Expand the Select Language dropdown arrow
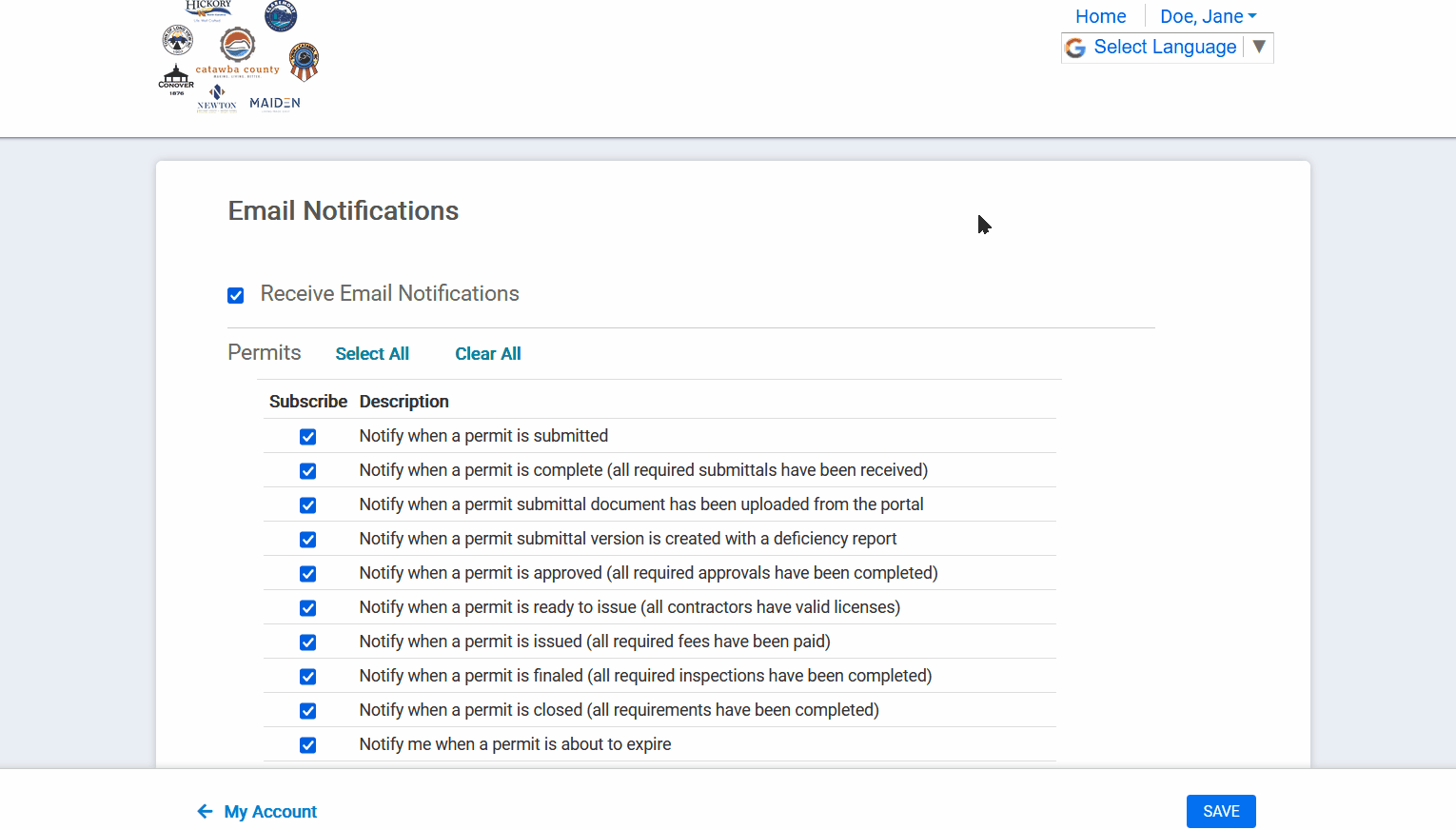This screenshot has height=830, width=1456. click(x=1259, y=47)
